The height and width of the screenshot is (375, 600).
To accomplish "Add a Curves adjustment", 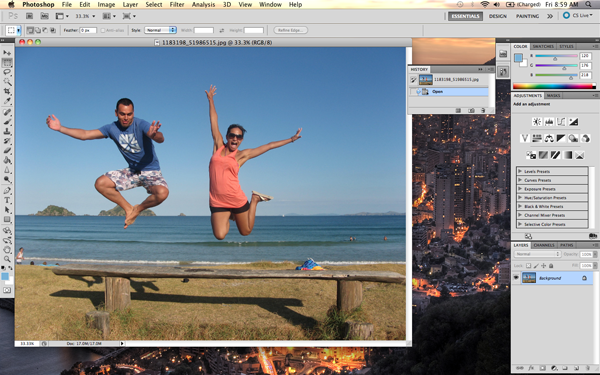I will click(561, 122).
